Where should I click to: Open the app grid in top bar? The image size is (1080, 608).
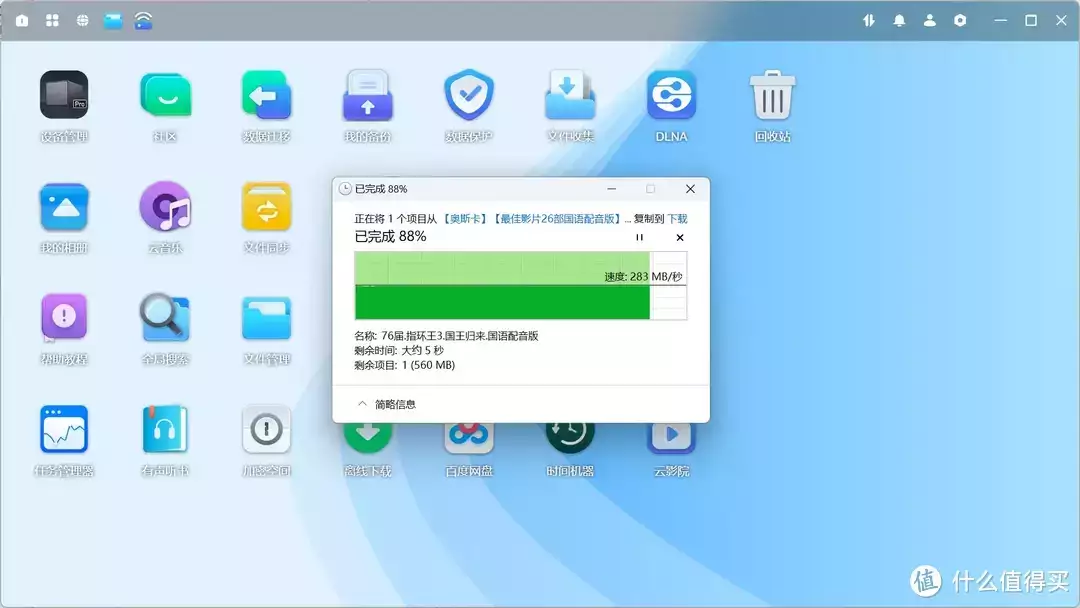click(x=52, y=21)
